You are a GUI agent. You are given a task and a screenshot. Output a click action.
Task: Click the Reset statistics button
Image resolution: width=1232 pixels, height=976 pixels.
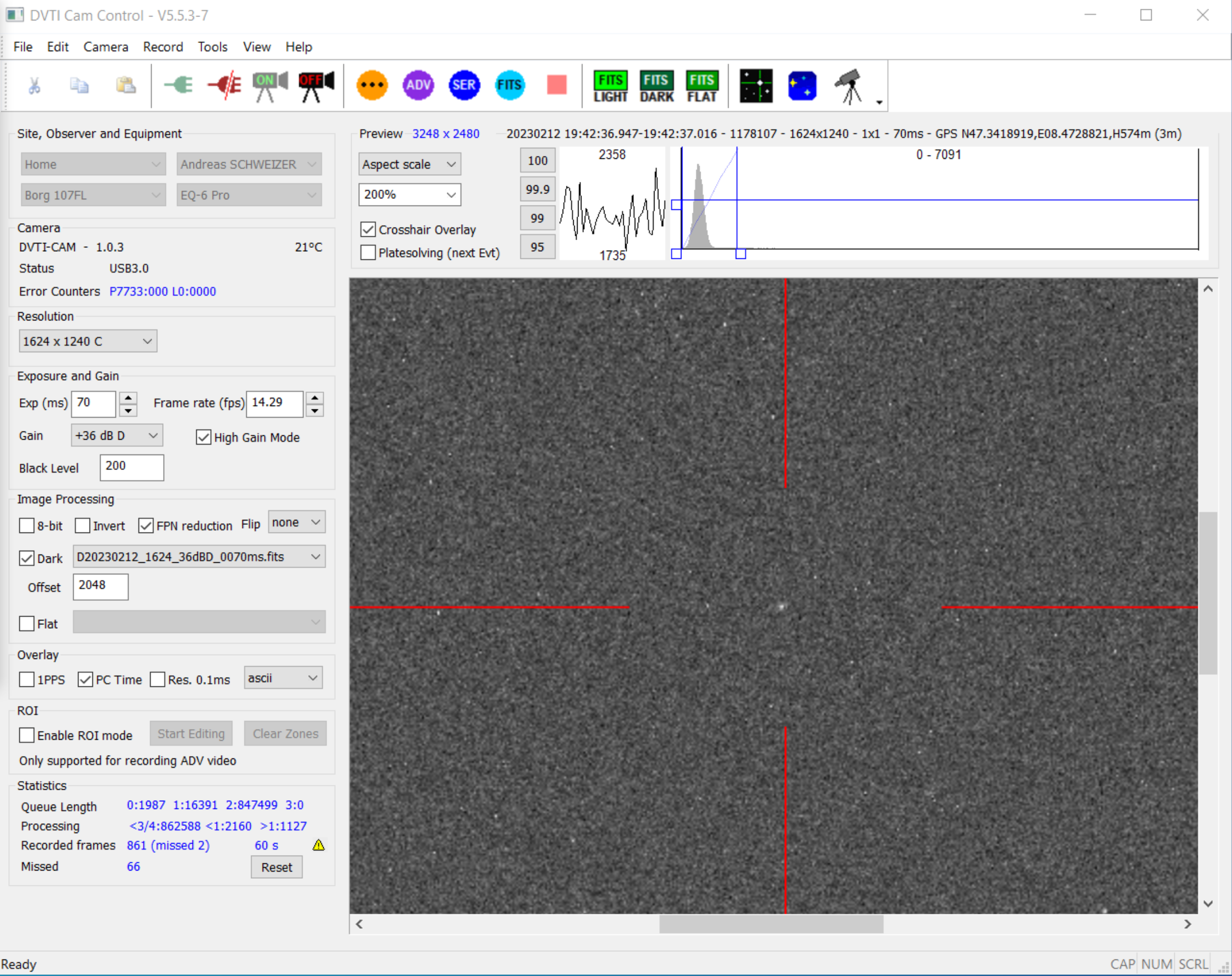point(276,867)
